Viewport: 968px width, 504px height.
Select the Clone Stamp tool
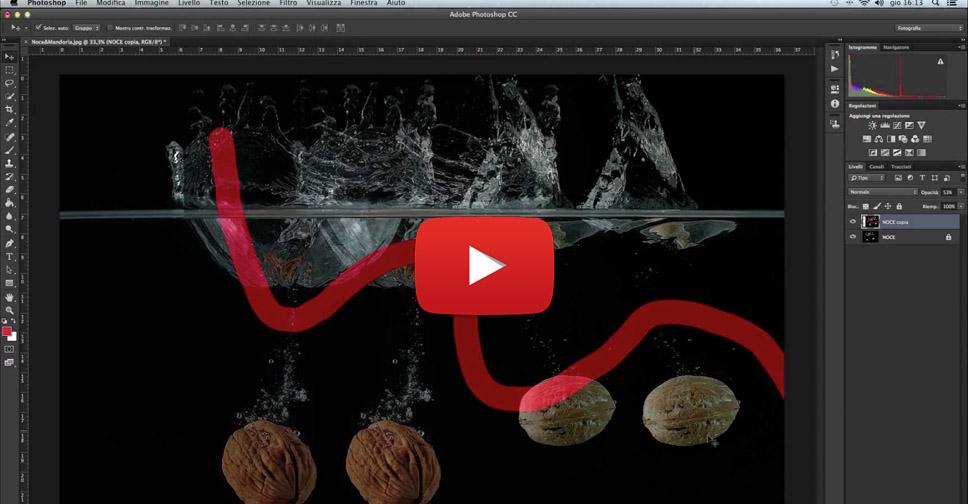pos(9,164)
